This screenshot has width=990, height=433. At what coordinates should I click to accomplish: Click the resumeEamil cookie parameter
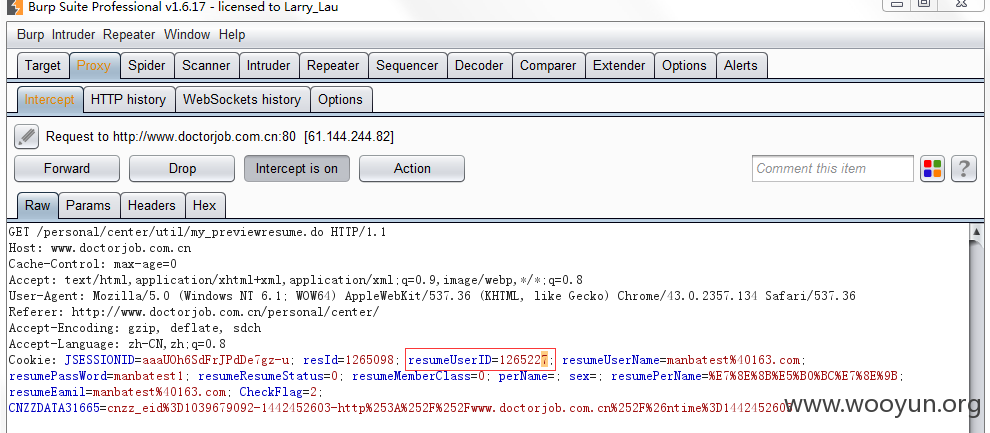tap(116, 392)
